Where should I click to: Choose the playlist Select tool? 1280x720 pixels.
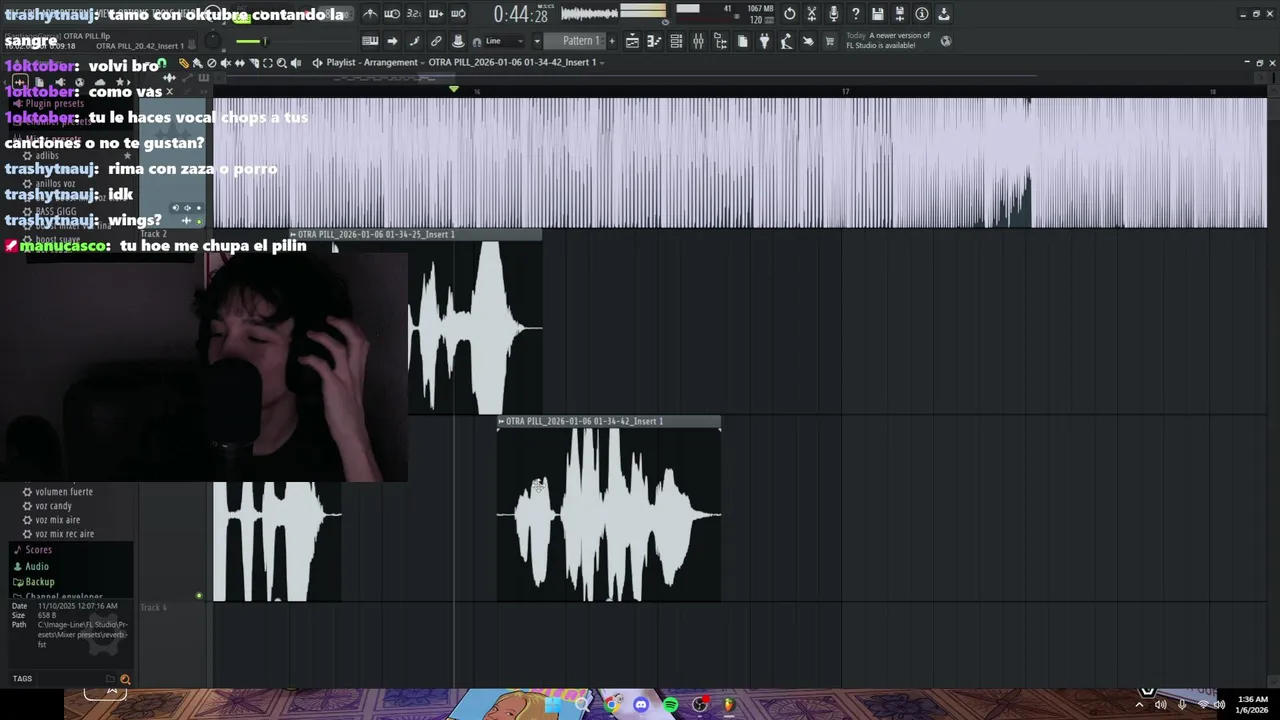(267, 63)
